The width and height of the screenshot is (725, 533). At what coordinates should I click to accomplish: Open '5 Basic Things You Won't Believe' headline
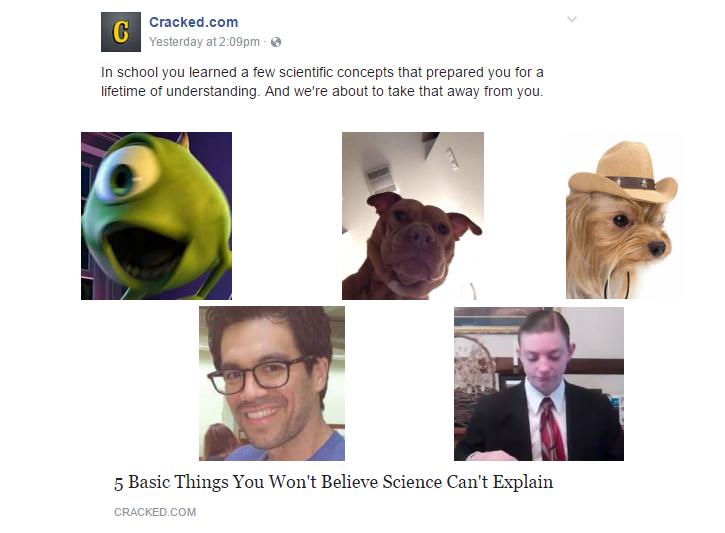(x=333, y=482)
